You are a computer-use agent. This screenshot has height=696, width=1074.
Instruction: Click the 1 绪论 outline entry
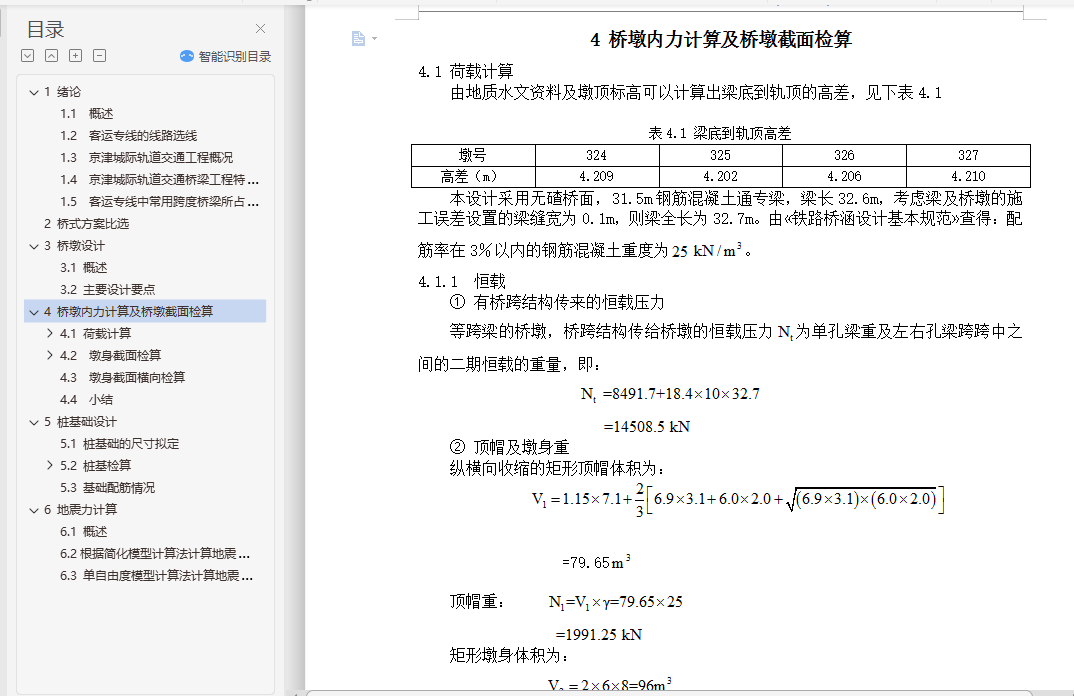click(62, 92)
